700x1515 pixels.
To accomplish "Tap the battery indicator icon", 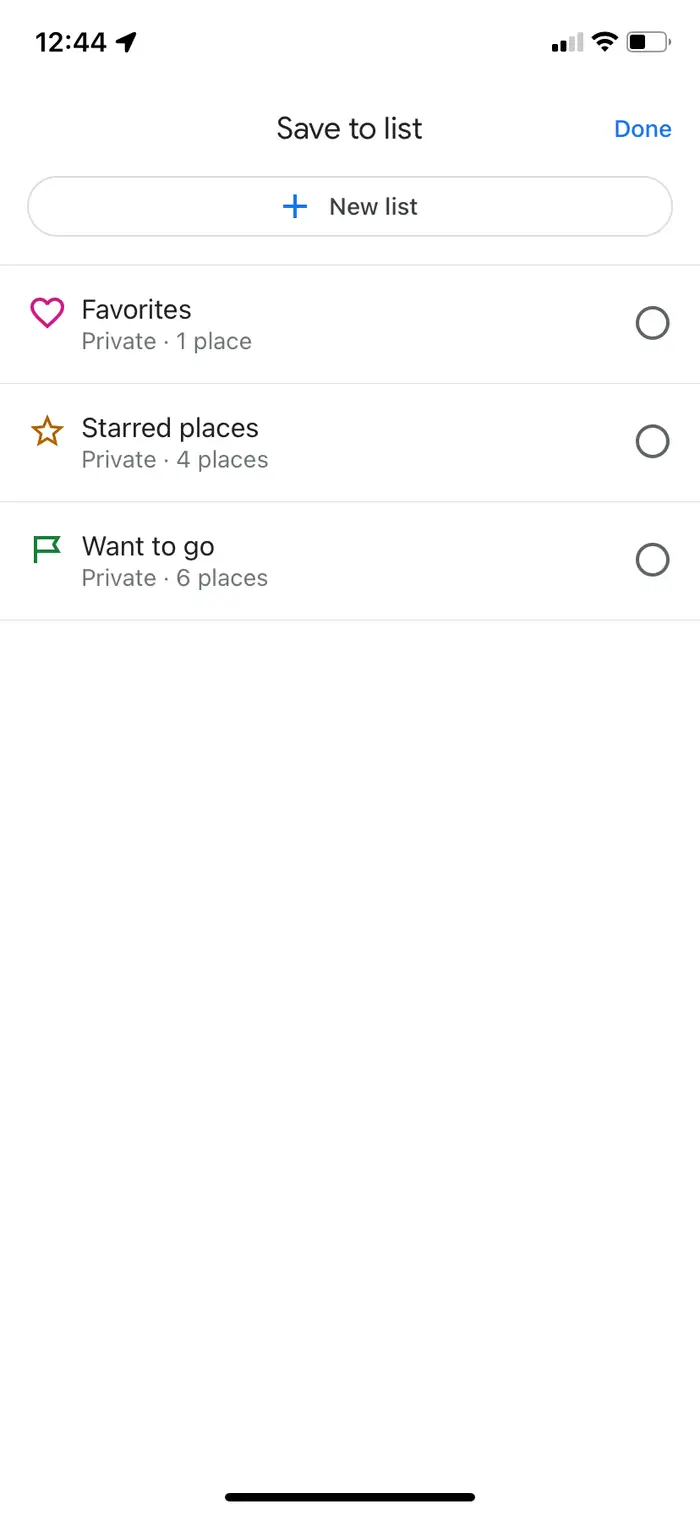I will pyautogui.click(x=649, y=42).
